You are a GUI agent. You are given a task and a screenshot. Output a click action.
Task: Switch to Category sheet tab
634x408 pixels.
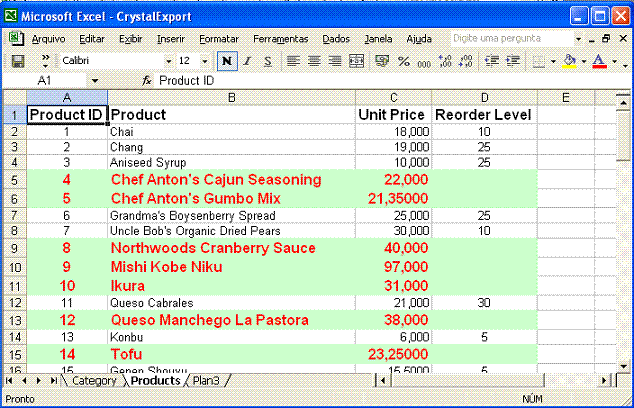click(94, 381)
